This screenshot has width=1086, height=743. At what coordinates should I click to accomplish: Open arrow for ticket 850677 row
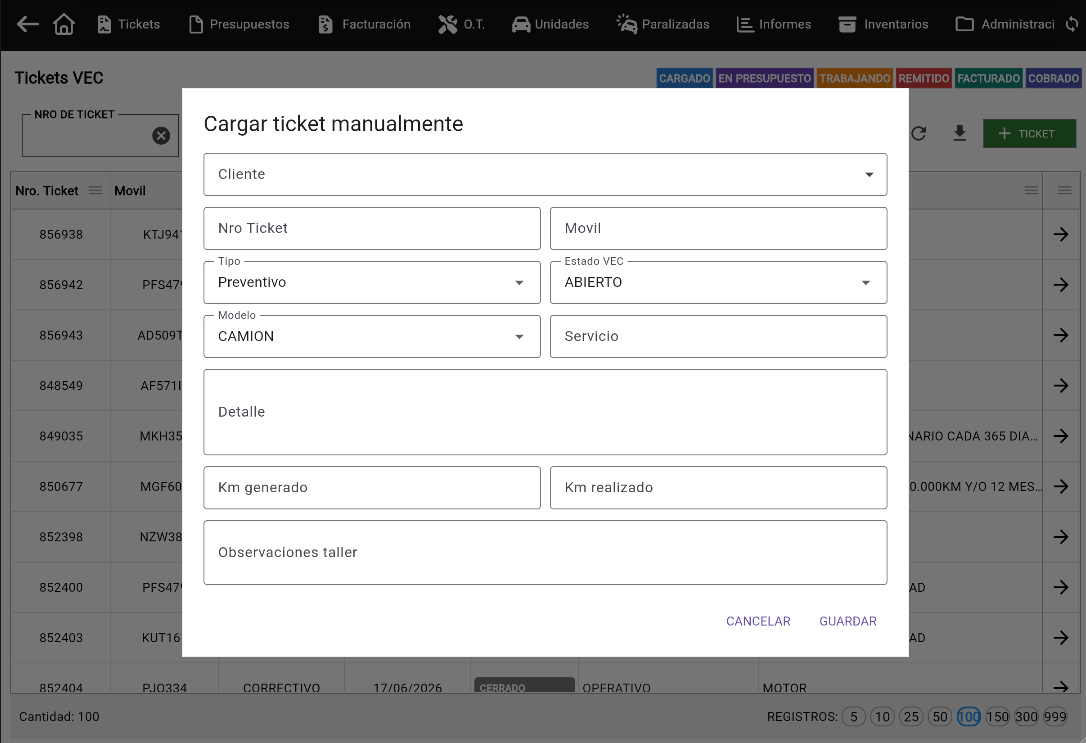[x=1060, y=487]
